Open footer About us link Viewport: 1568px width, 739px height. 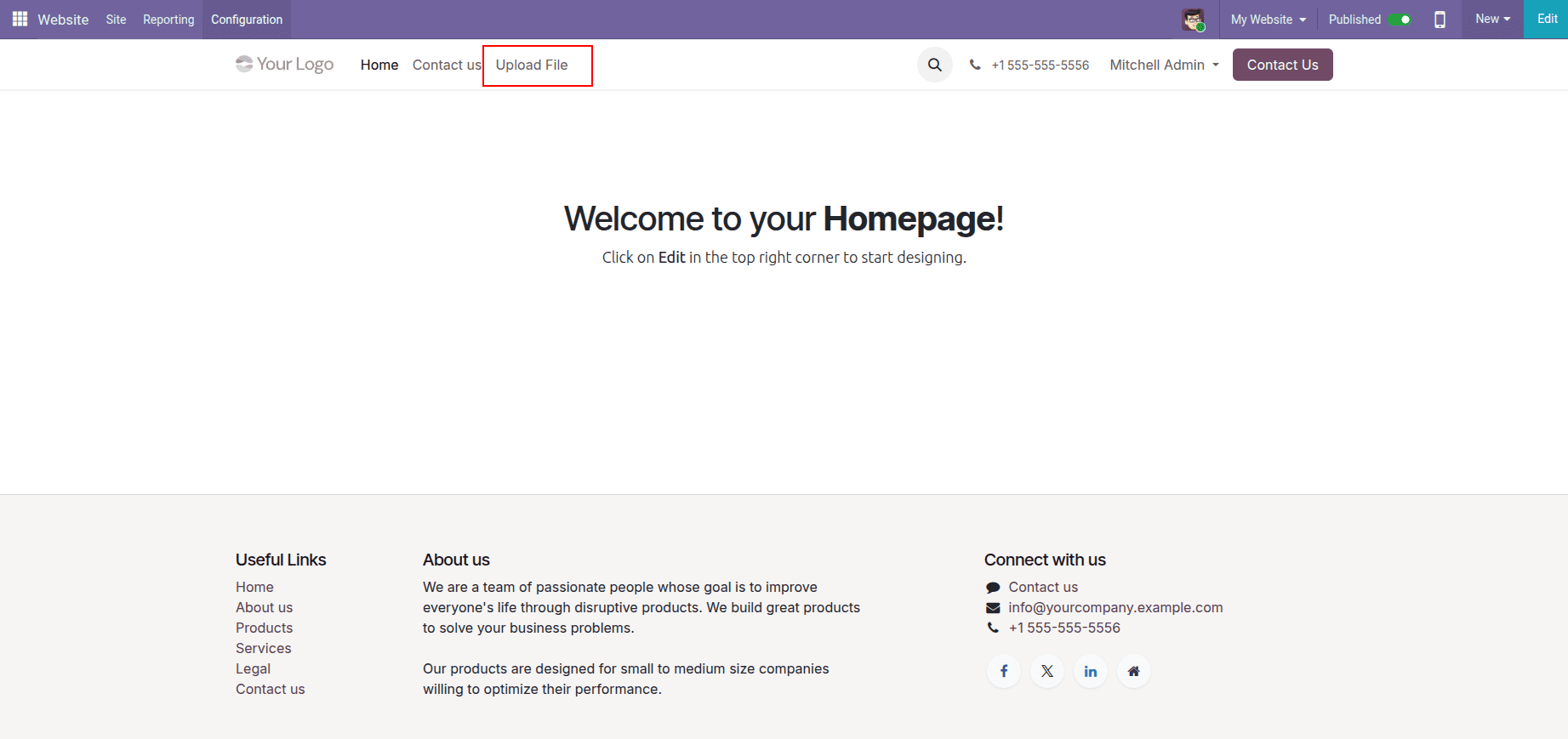tap(264, 607)
